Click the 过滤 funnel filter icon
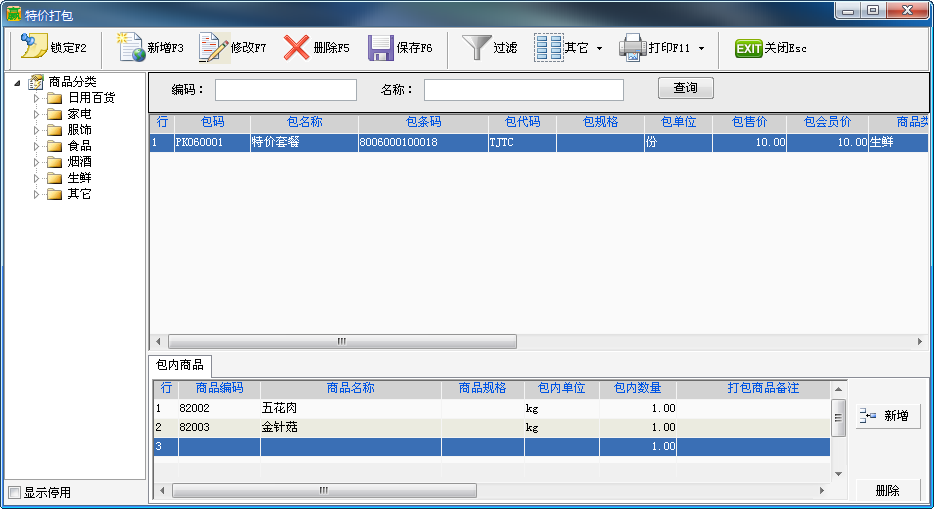The height and width of the screenshot is (509, 934). pyautogui.click(x=477, y=47)
